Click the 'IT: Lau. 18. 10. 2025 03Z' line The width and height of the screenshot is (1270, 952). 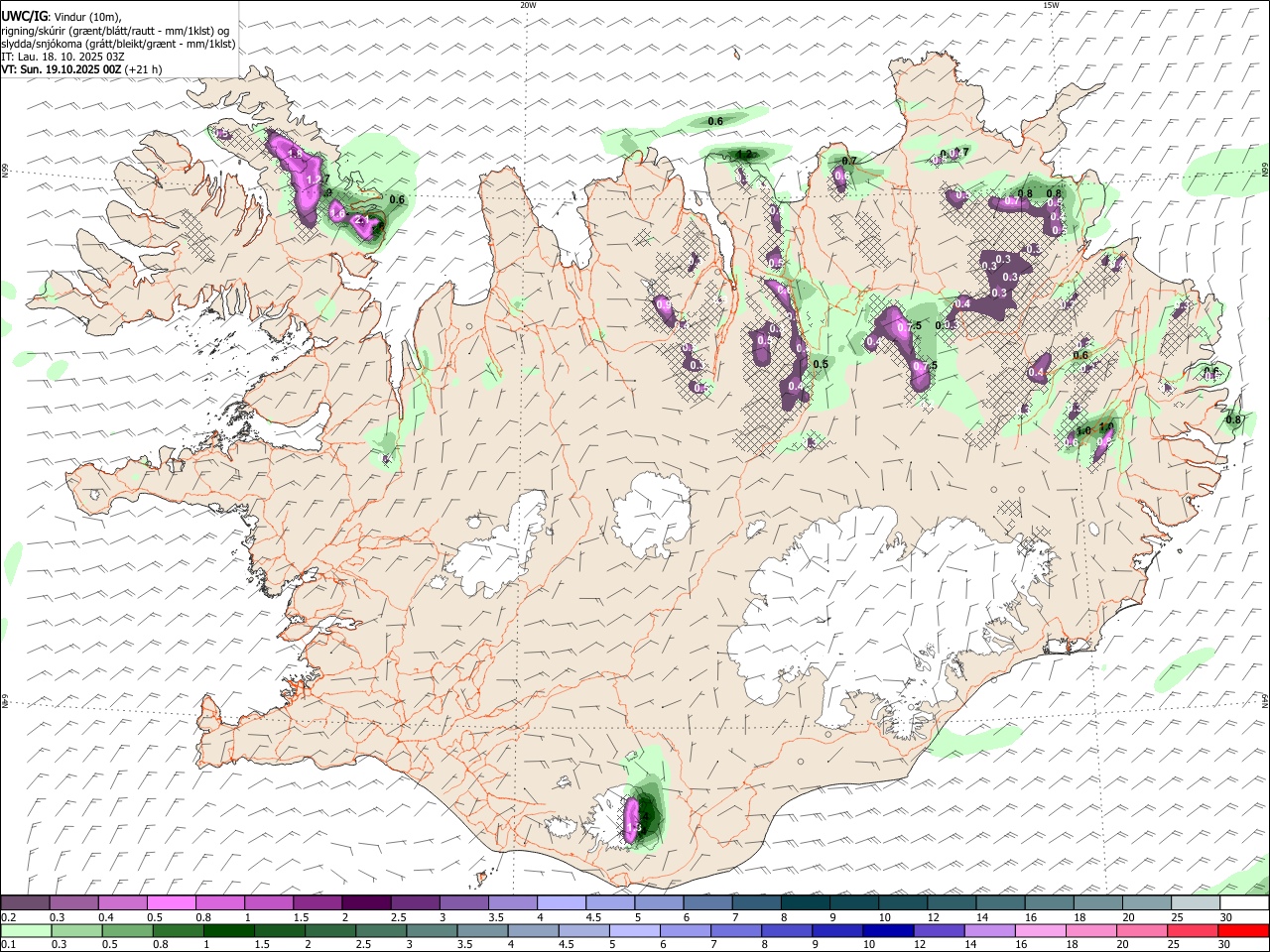[63, 57]
